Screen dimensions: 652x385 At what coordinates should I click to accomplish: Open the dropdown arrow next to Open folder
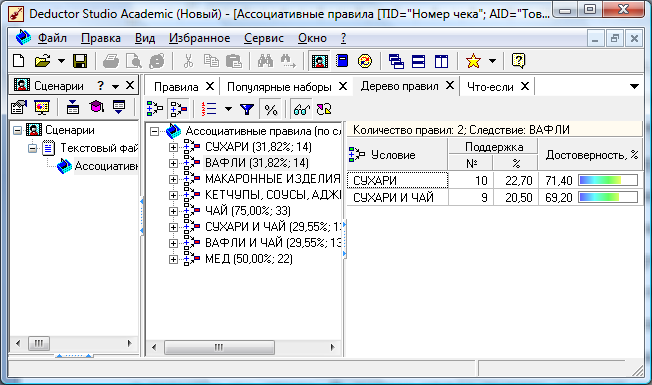[x=61, y=61]
